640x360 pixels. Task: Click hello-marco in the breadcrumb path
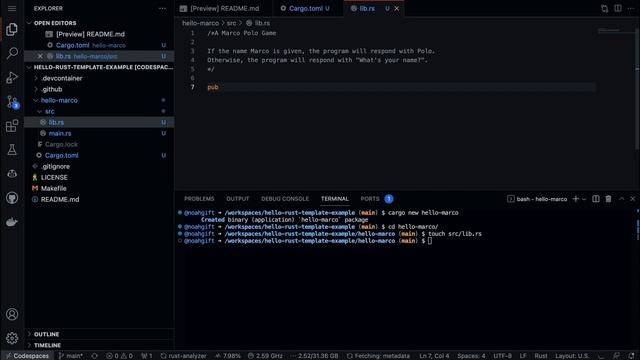pyautogui.click(x=200, y=23)
